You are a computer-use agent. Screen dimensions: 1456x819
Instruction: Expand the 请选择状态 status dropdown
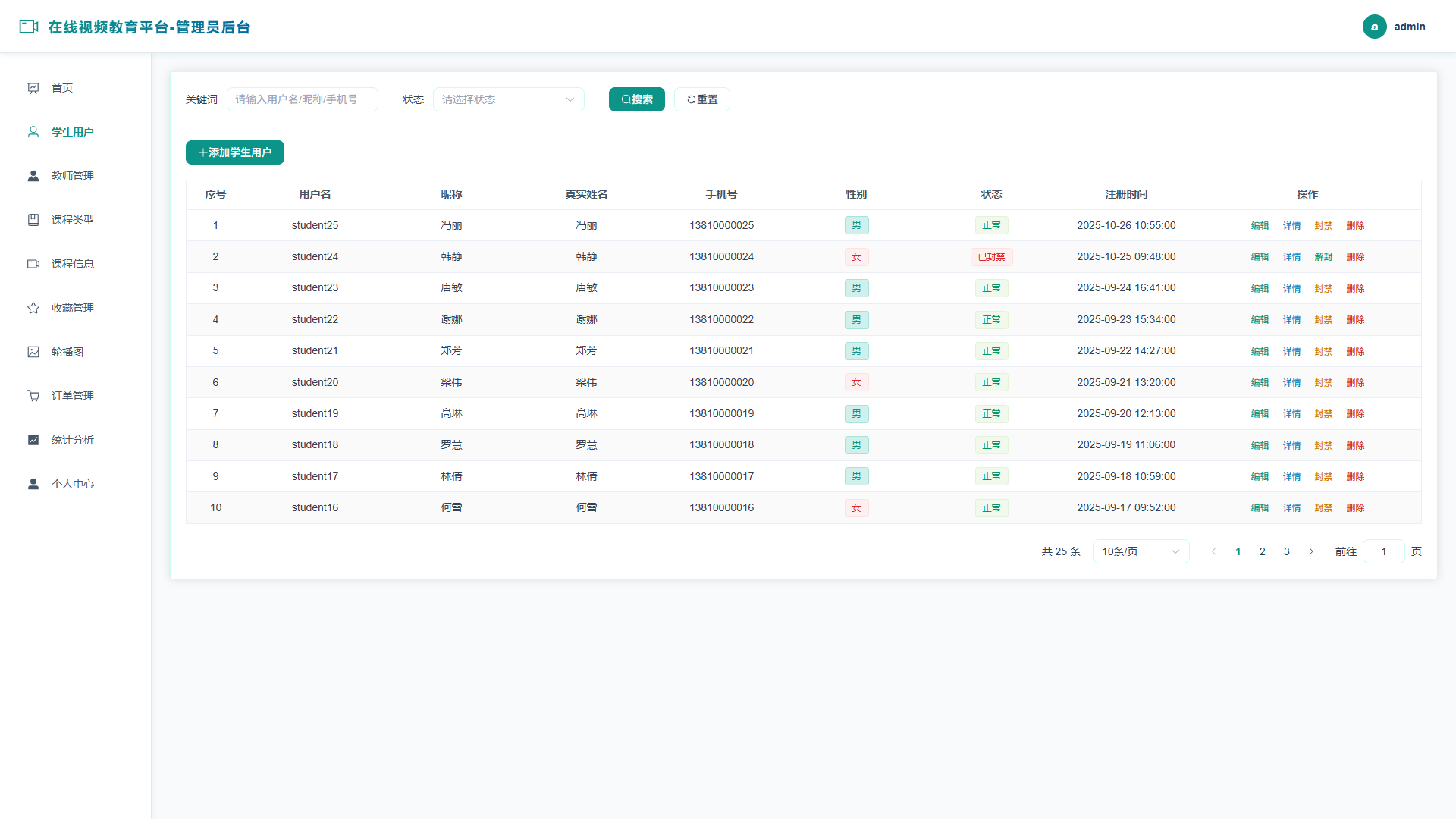click(x=509, y=99)
